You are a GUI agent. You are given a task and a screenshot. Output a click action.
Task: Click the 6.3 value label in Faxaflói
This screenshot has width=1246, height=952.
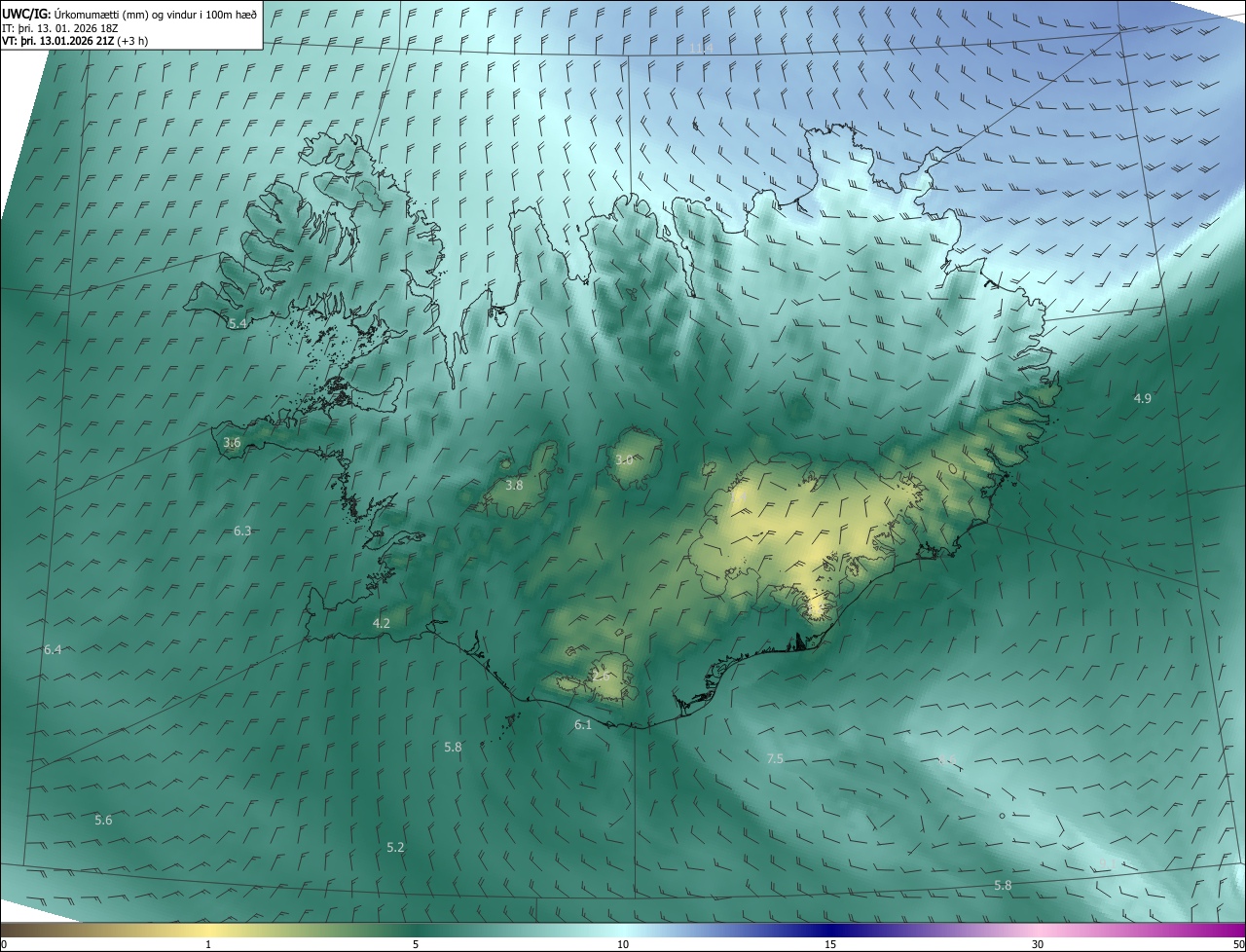pyautogui.click(x=242, y=531)
